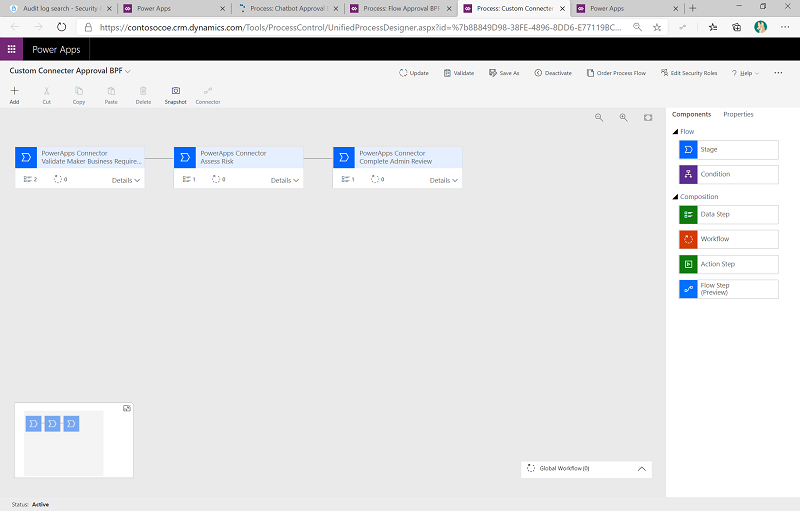800x511 pixels.
Task: Select the Data Step component
Action: tap(729, 214)
